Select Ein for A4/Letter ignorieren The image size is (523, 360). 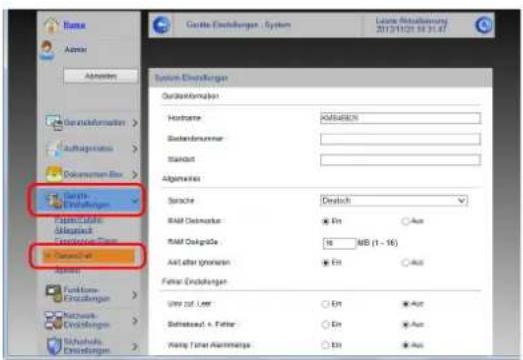[x=325, y=263]
